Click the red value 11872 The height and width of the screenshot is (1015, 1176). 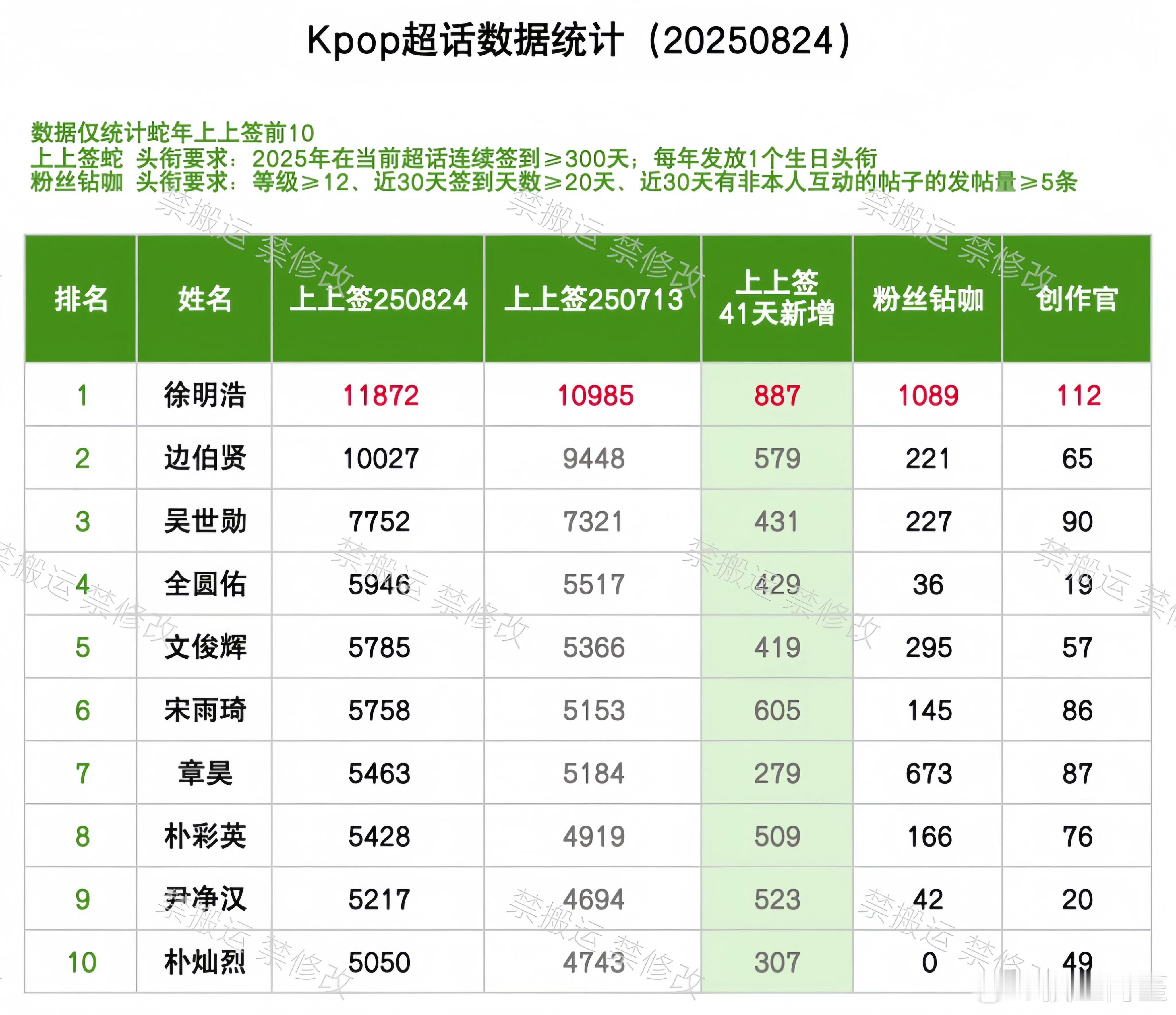pos(380,396)
